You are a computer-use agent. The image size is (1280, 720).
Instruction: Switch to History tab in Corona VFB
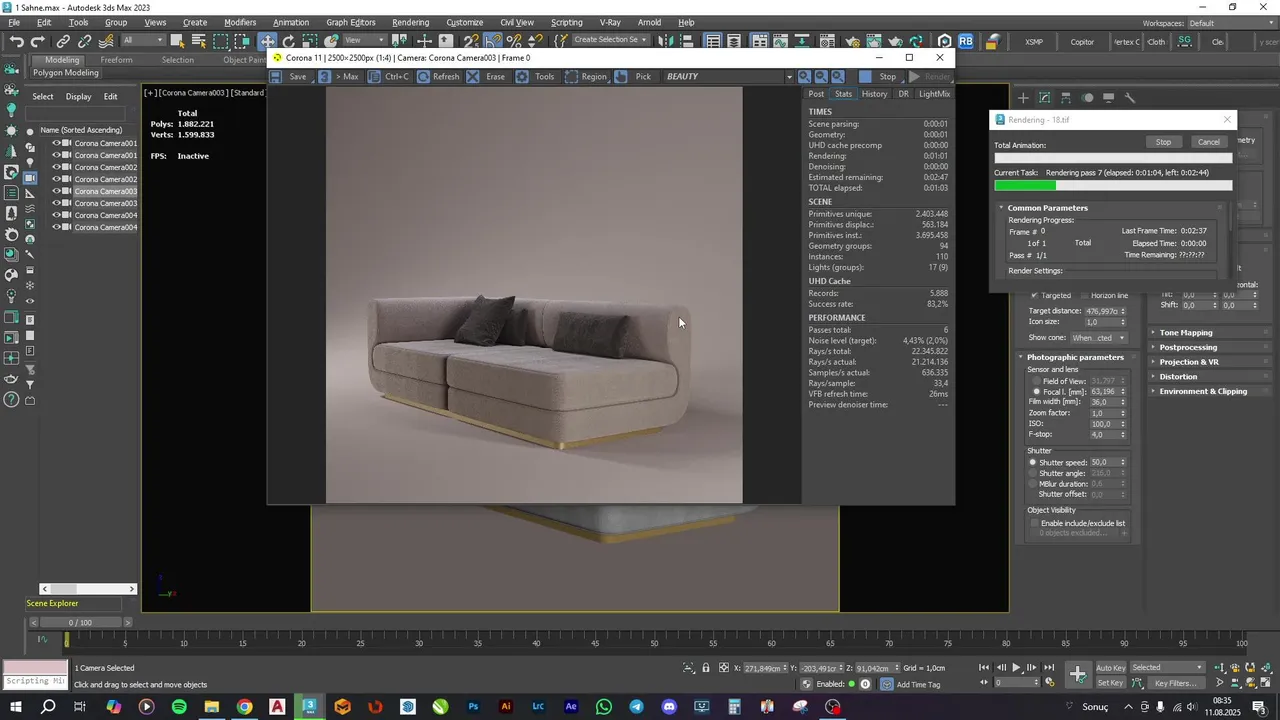pyautogui.click(x=874, y=94)
